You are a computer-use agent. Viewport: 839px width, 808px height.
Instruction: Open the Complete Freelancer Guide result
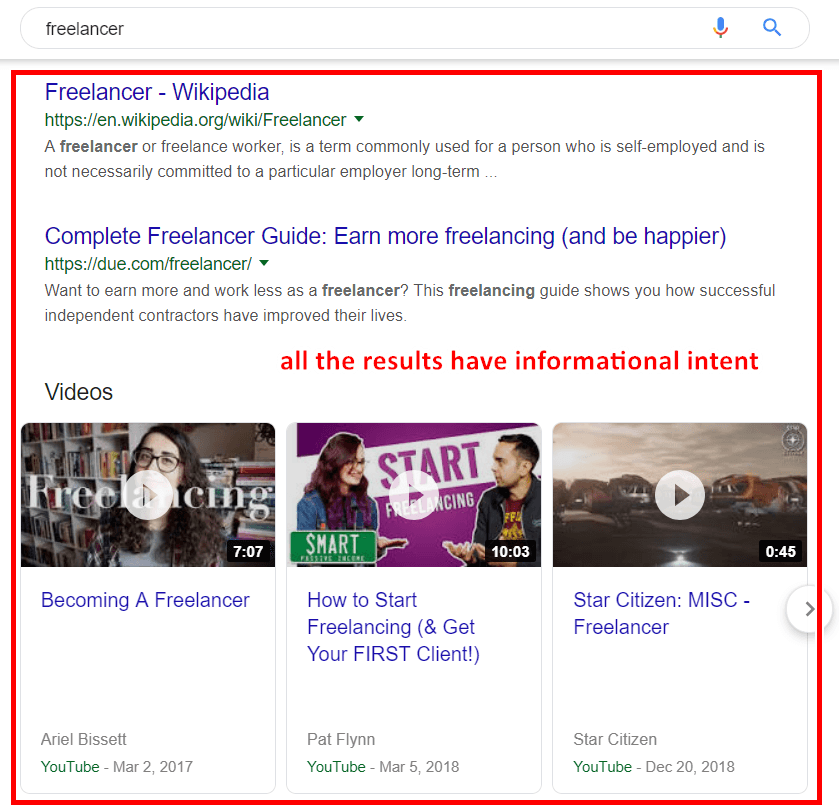(385, 237)
